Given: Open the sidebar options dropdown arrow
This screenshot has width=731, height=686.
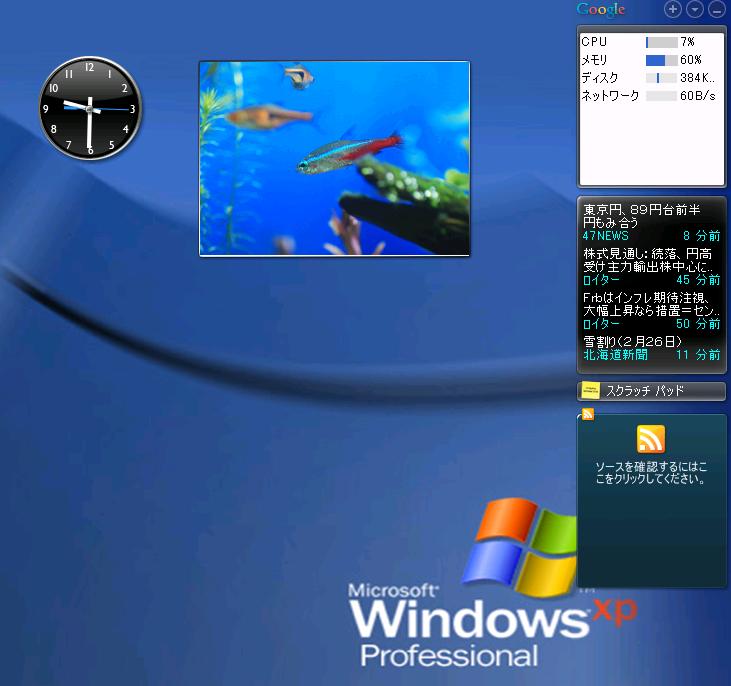Looking at the screenshot, I should tap(695, 9).
